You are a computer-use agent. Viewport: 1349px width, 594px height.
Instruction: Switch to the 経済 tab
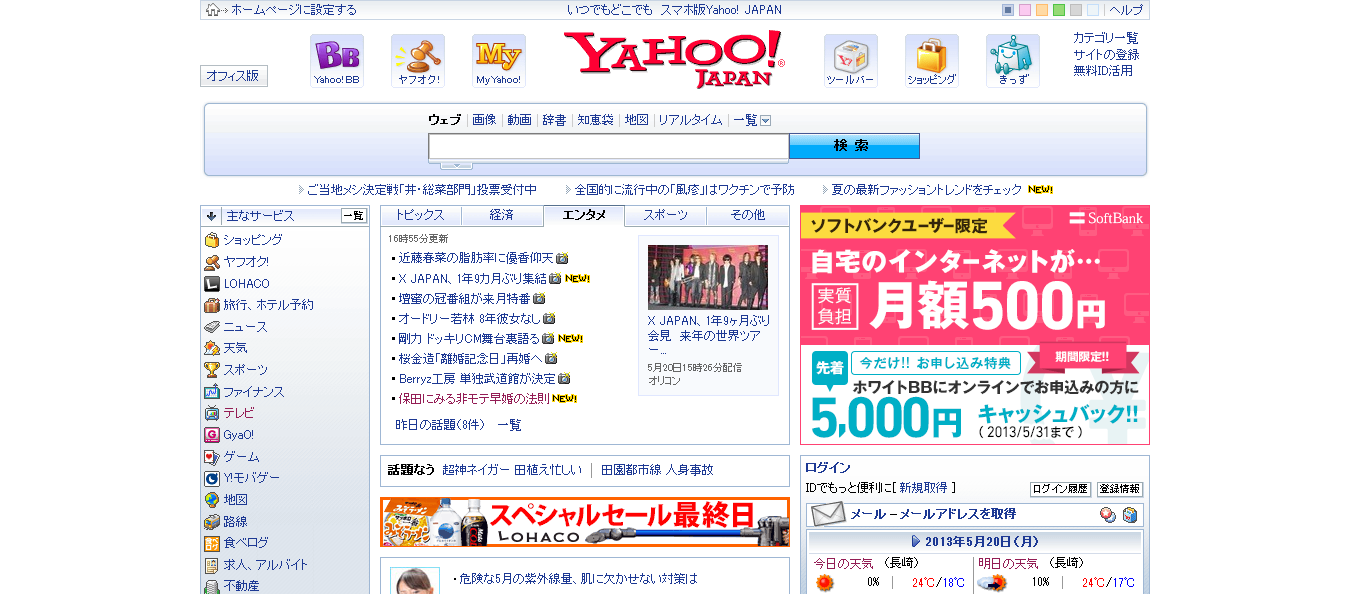pos(502,215)
